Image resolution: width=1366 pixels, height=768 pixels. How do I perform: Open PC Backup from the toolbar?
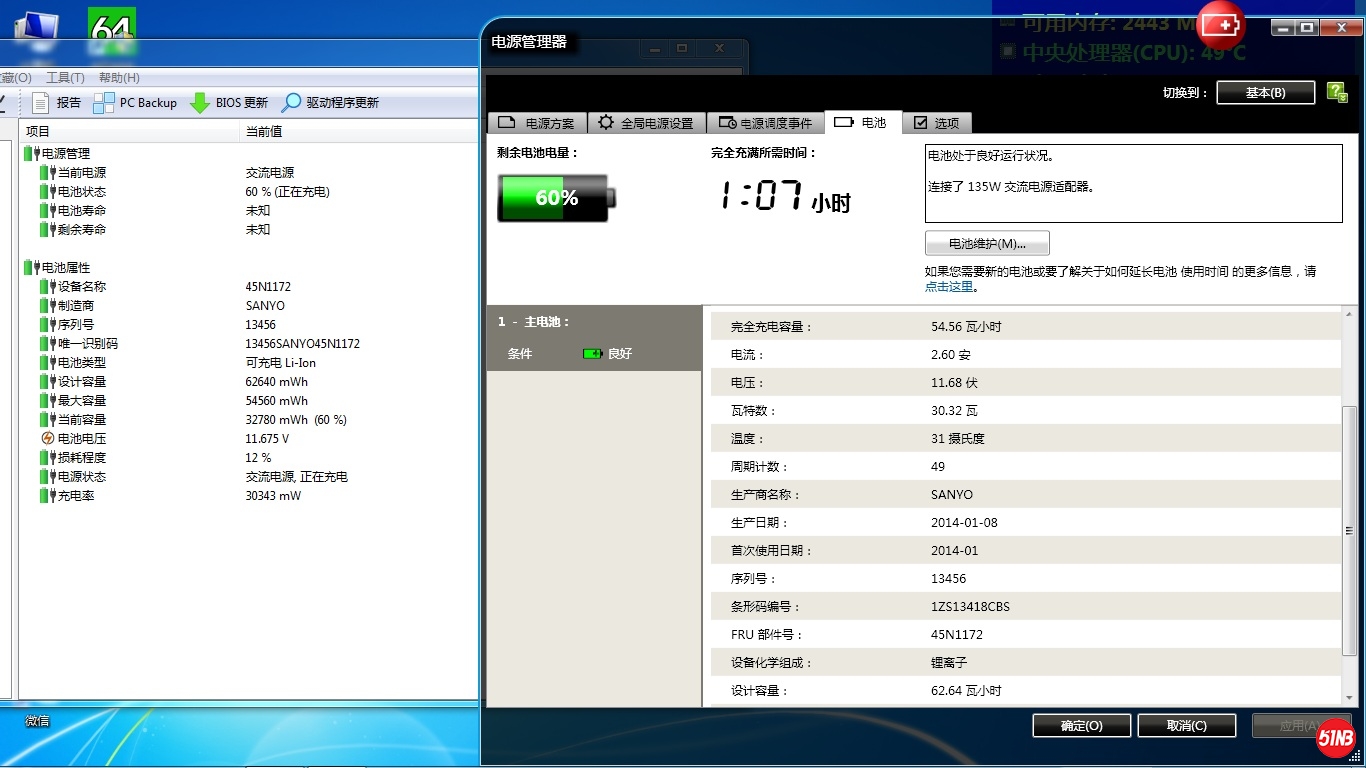tap(104, 102)
